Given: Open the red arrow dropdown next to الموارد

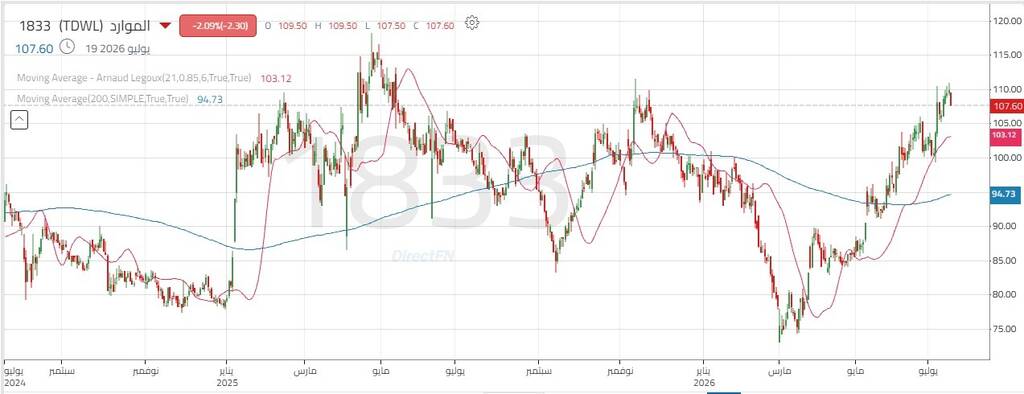Looking at the screenshot, I should [x=165, y=25].
